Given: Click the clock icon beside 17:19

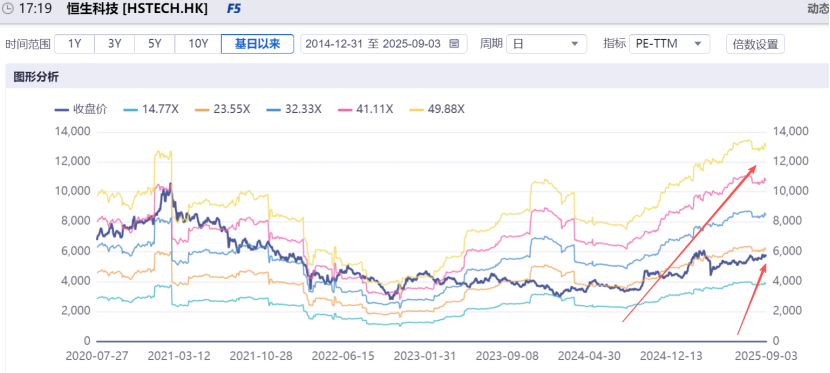Looking at the screenshot, I should coord(8,9).
